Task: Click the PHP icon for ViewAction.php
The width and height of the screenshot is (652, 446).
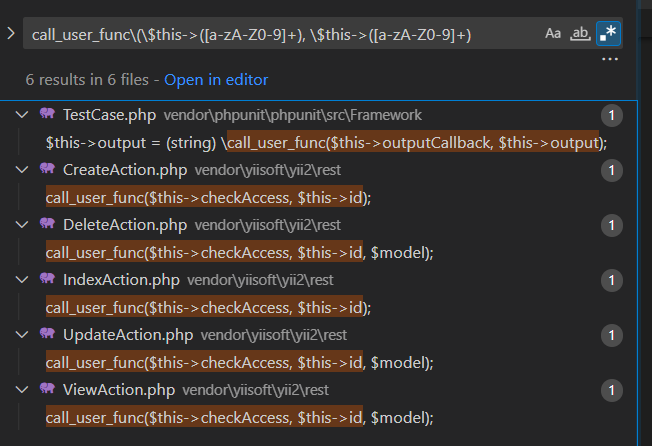Action: [x=47, y=389]
